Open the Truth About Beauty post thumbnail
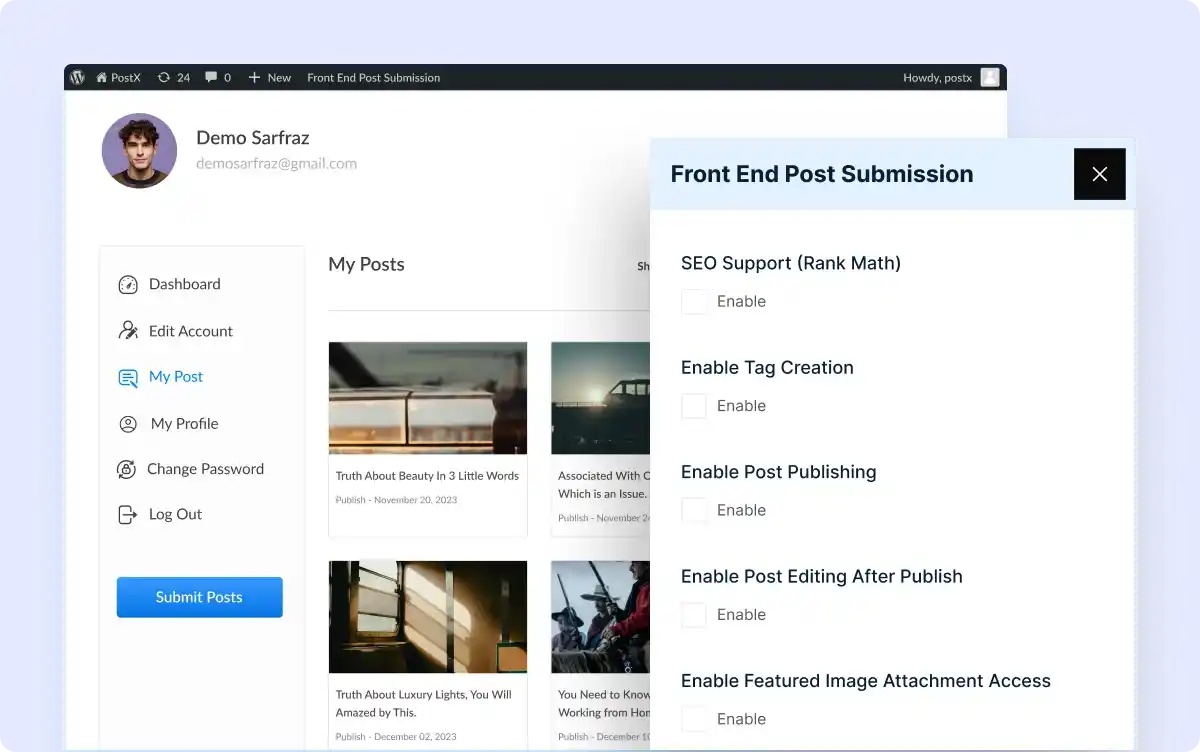Viewport: 1200px width, 752px height. pos(427,398)
